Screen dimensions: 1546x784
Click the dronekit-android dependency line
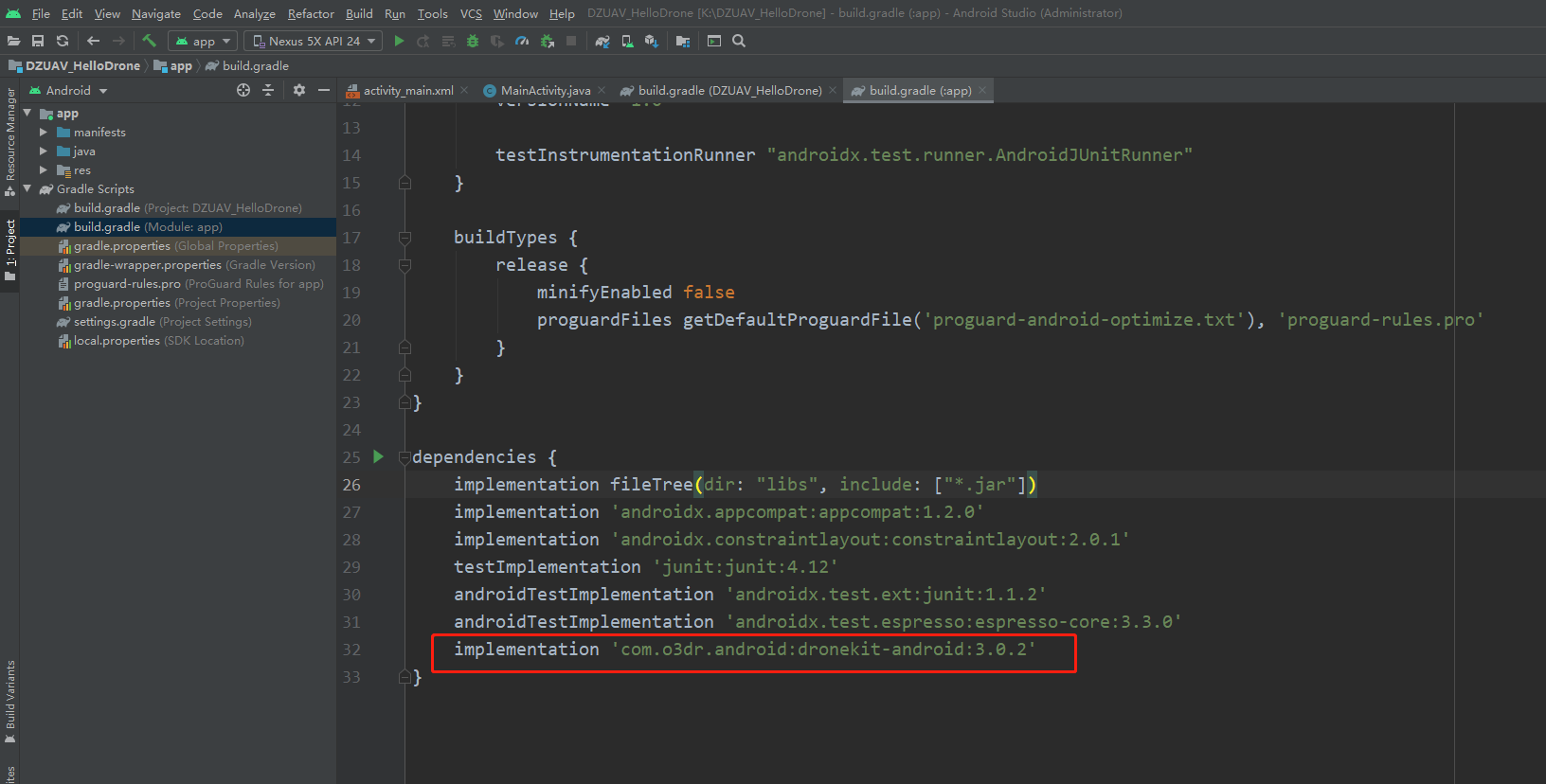[745, 649]
